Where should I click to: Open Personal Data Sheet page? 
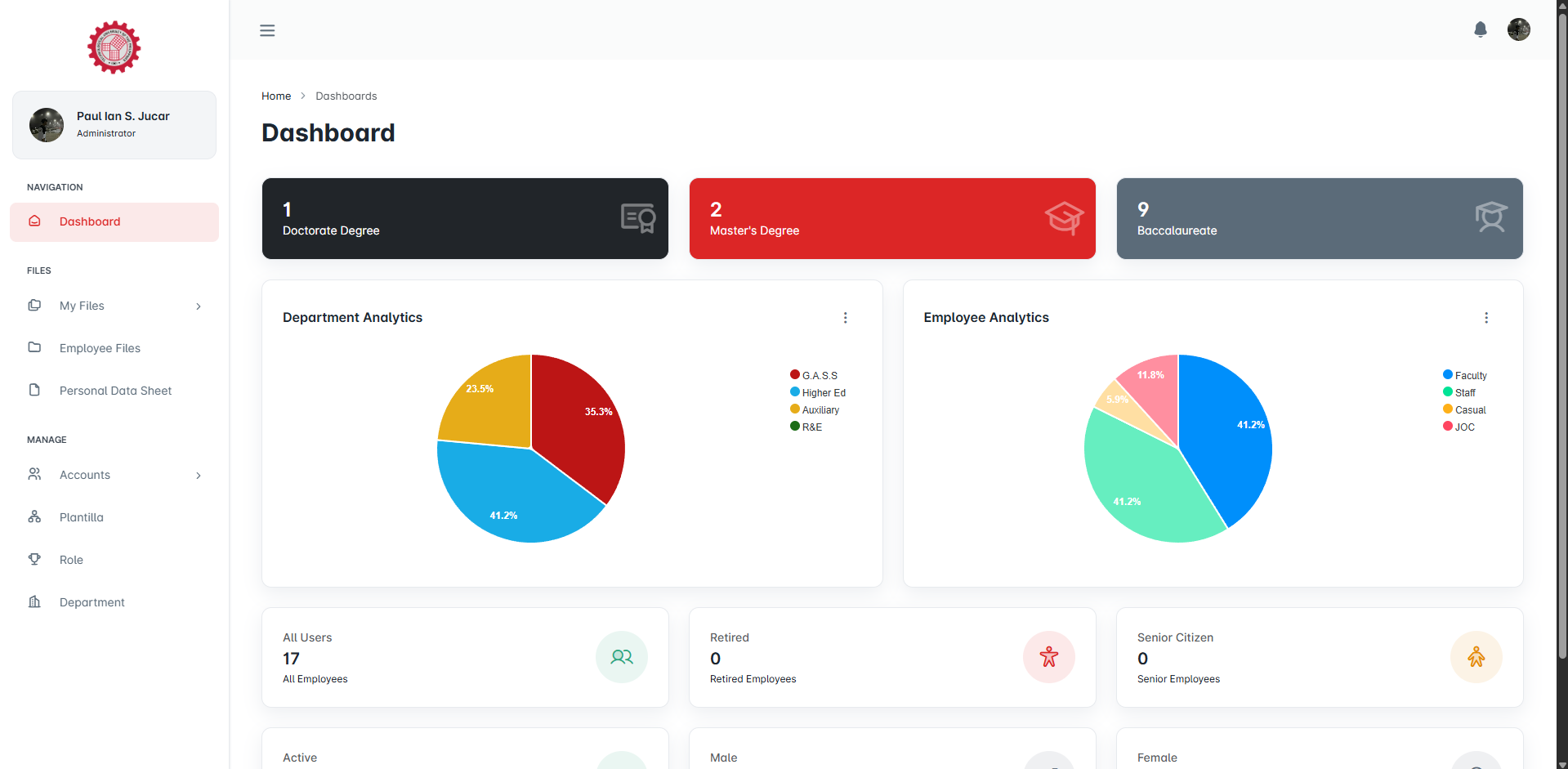[x=114, y=391]
